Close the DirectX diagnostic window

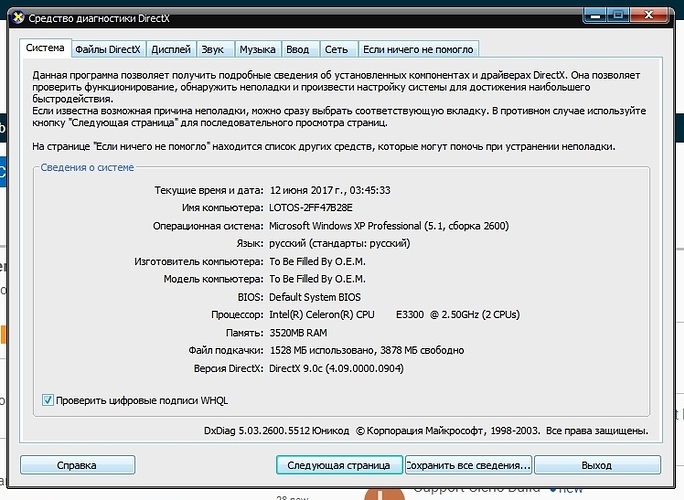point(647,15)
